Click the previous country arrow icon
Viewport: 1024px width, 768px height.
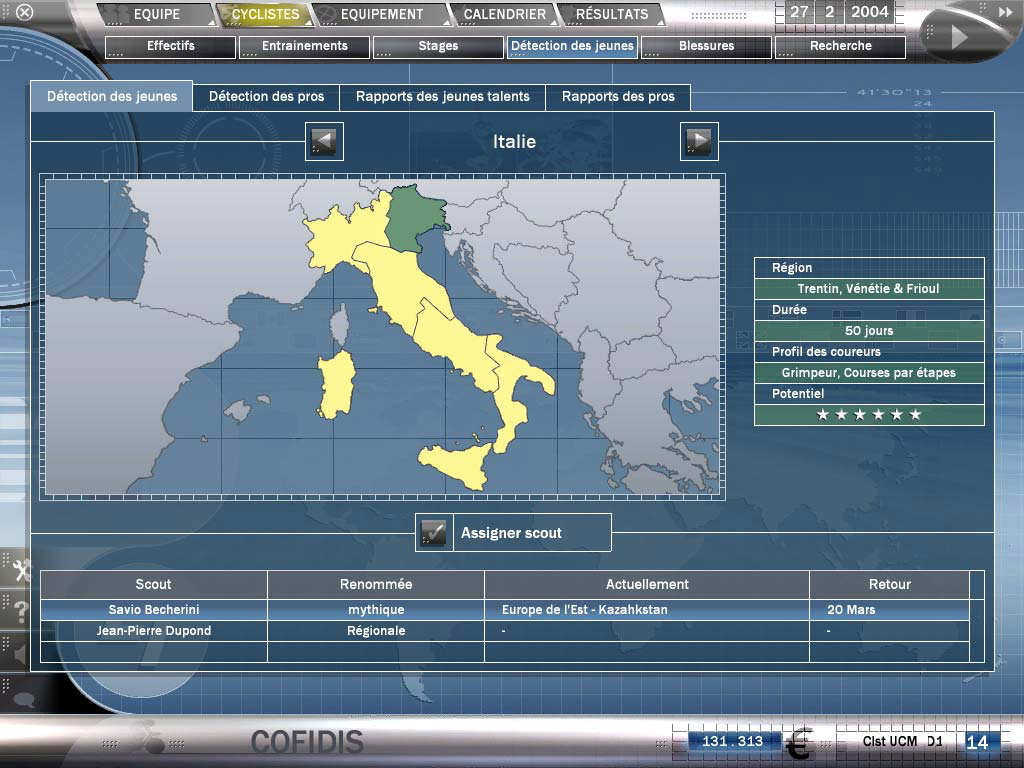(324, 142)
